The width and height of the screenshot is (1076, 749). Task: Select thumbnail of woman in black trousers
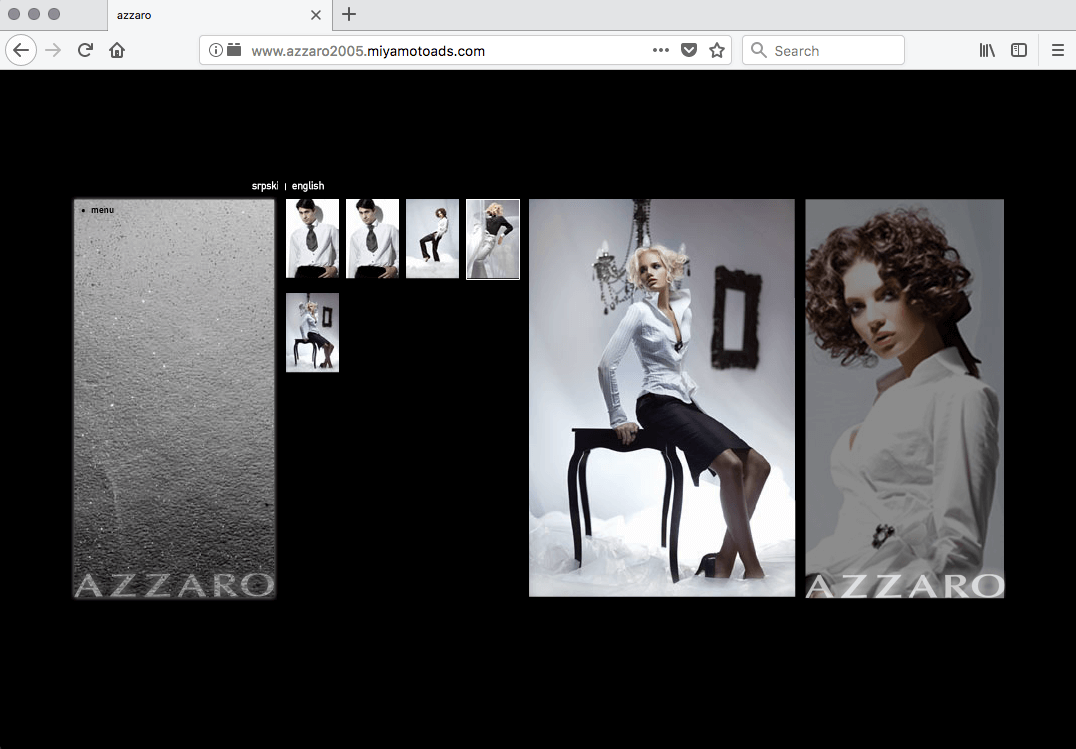tap(432, 238)
